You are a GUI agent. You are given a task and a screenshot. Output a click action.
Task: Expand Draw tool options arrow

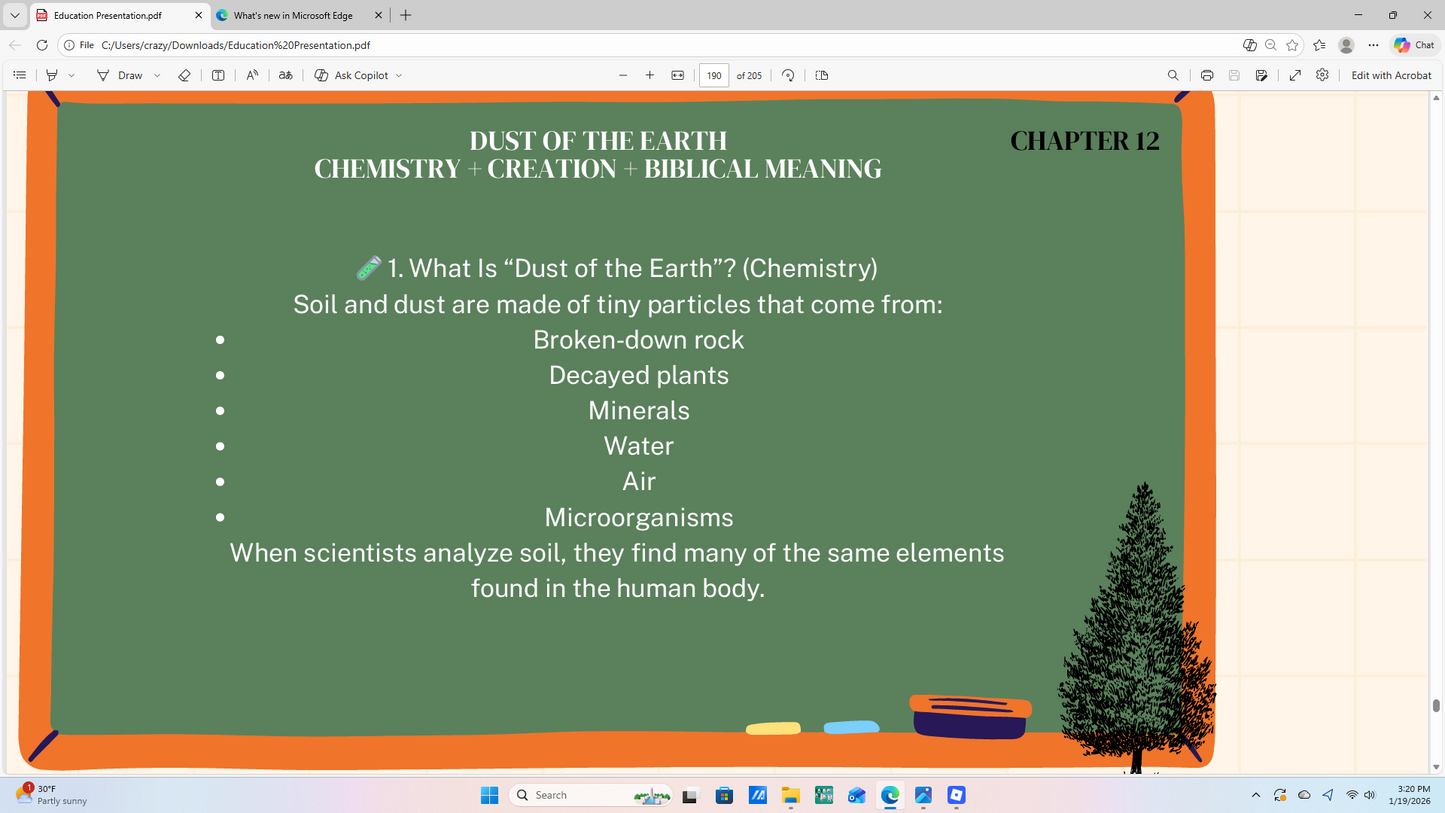(x=157, y=75)
